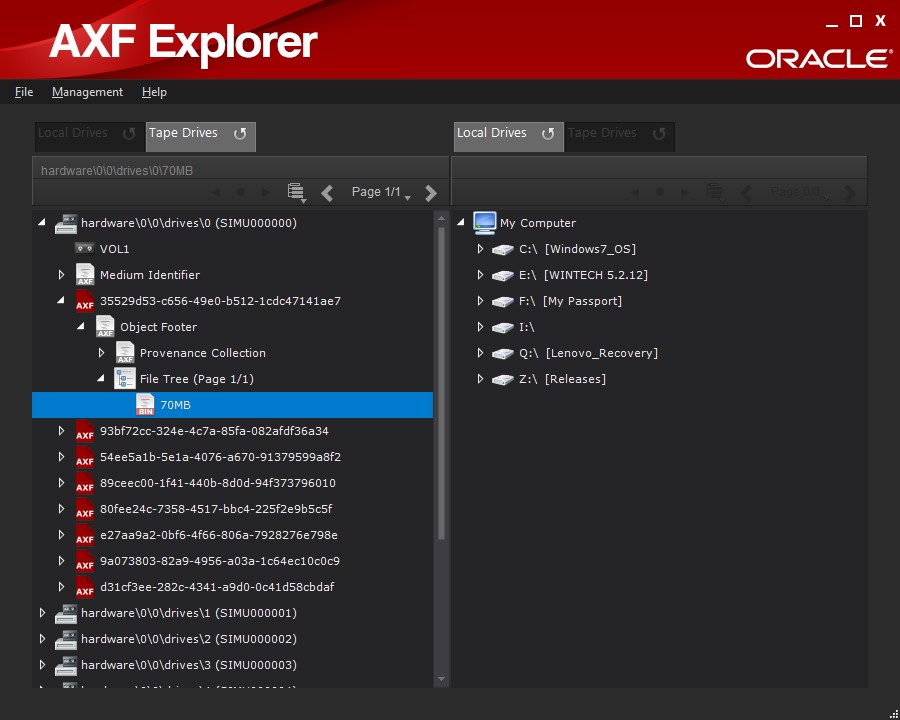
Task: Click the F:\ My Passport drive icon
Action: click(503, 301)
